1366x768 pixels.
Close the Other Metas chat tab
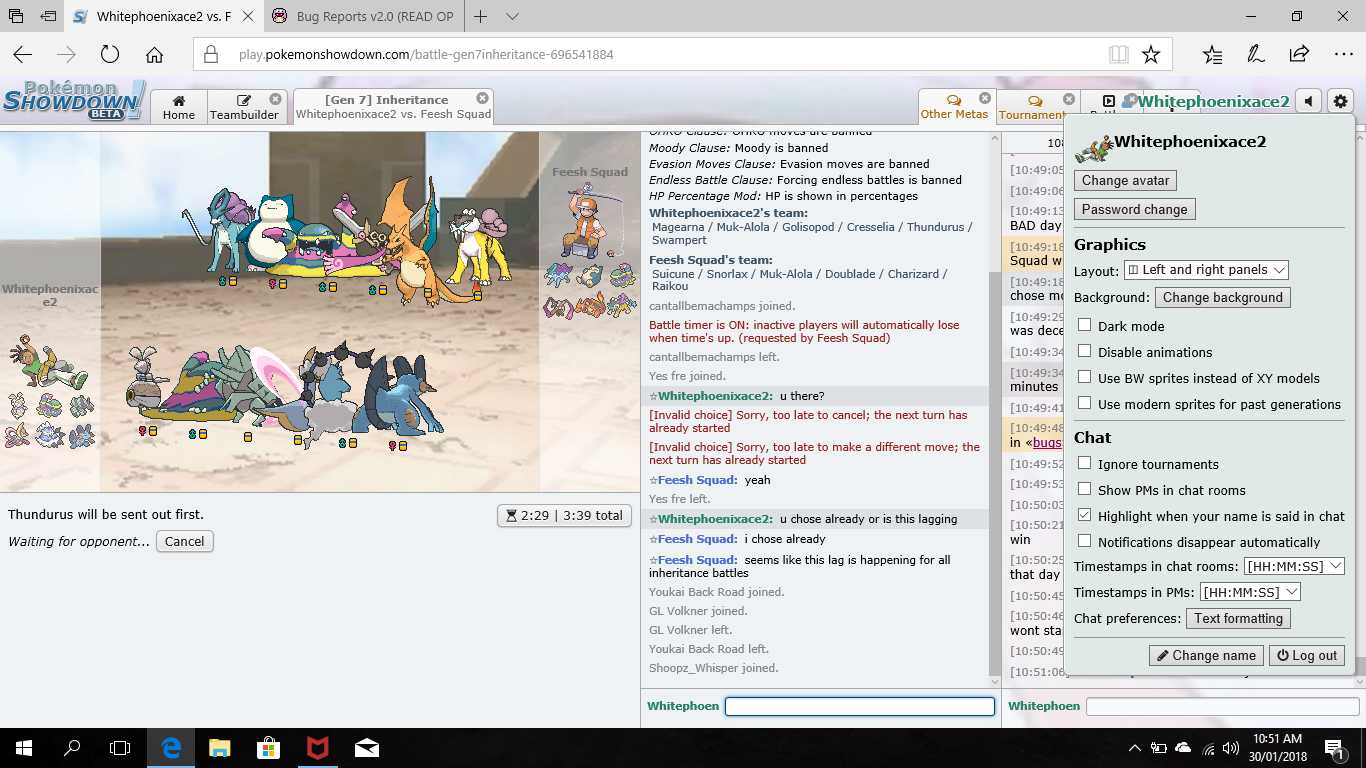pyautogui.click(x=984, y=98)
